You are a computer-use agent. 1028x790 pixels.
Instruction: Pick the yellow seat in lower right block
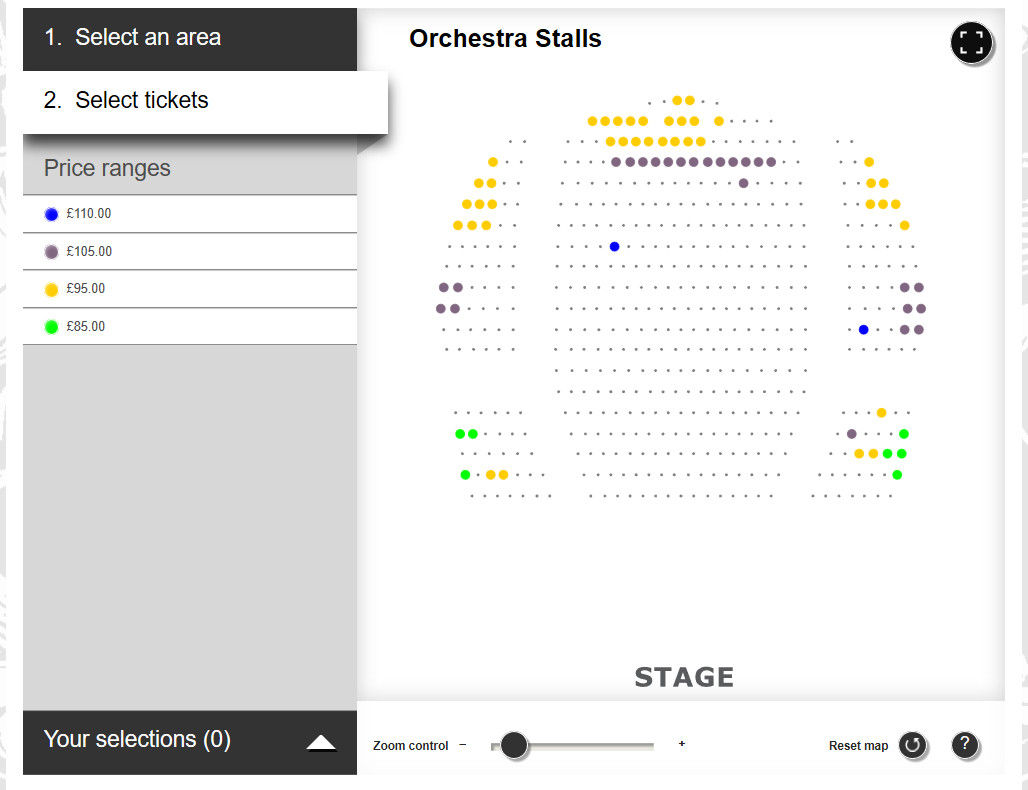click(881, 412)
